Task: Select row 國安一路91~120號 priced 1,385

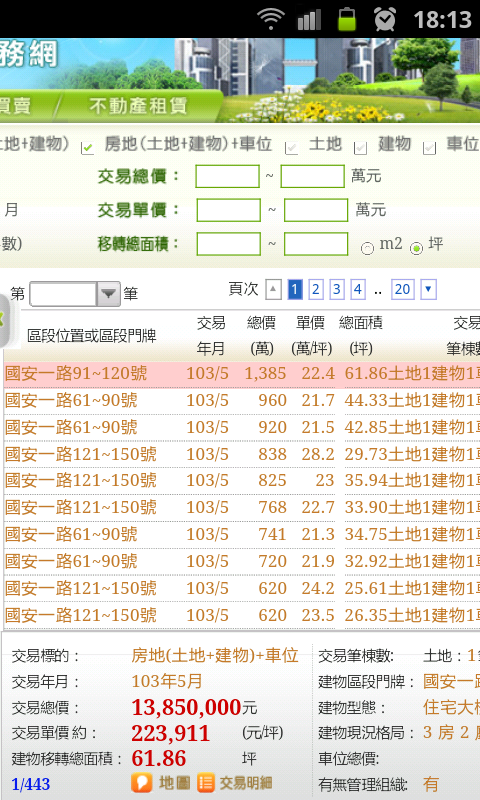Action: click(242, 374)
